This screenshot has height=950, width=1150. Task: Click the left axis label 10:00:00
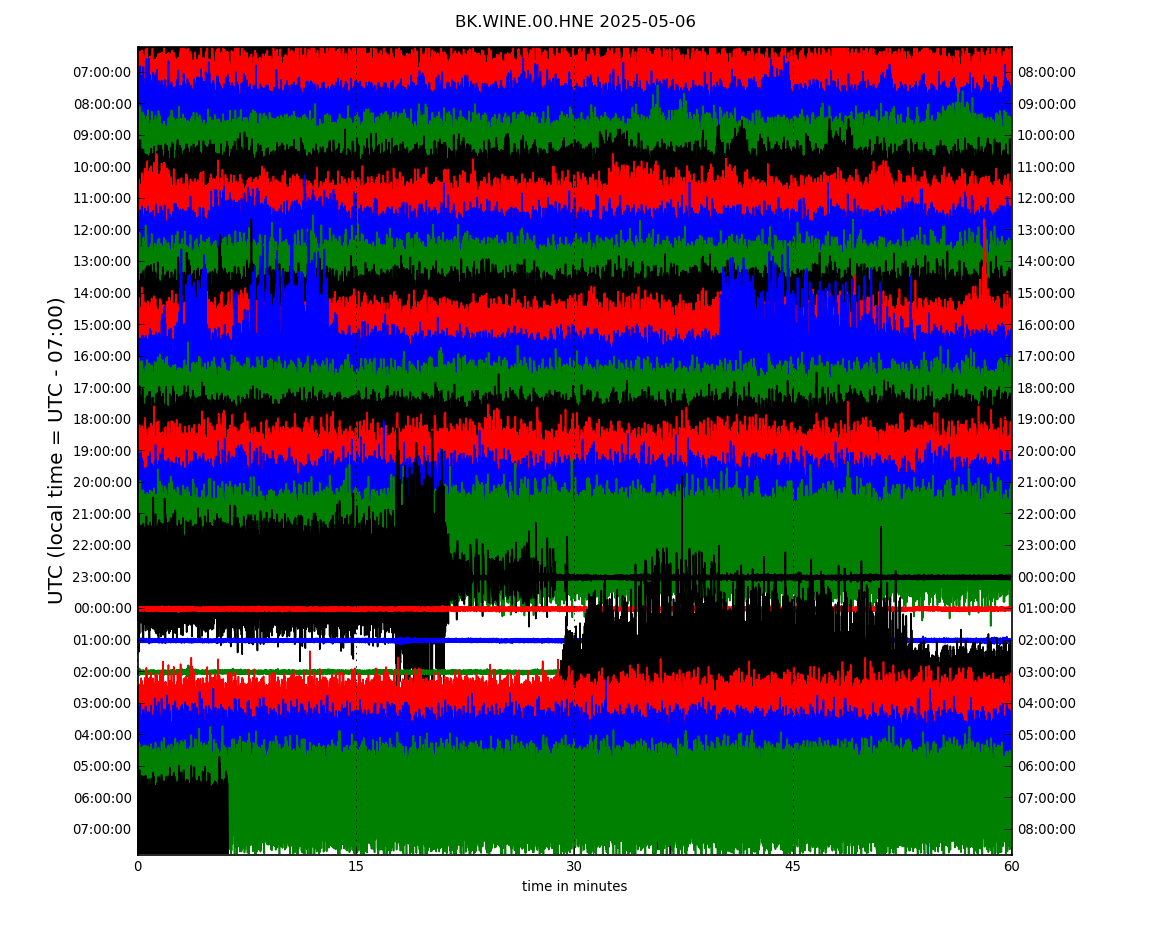[x=103, y=167]
